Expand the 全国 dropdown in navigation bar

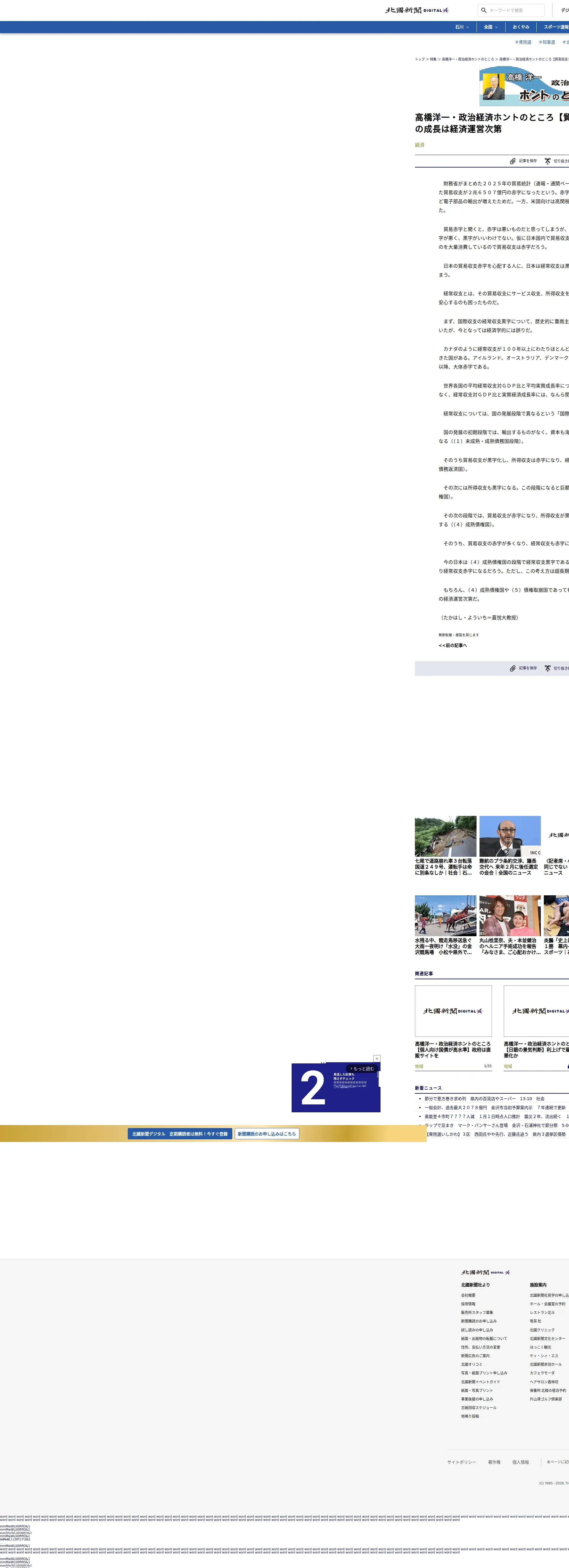click(x=490, y=27)
